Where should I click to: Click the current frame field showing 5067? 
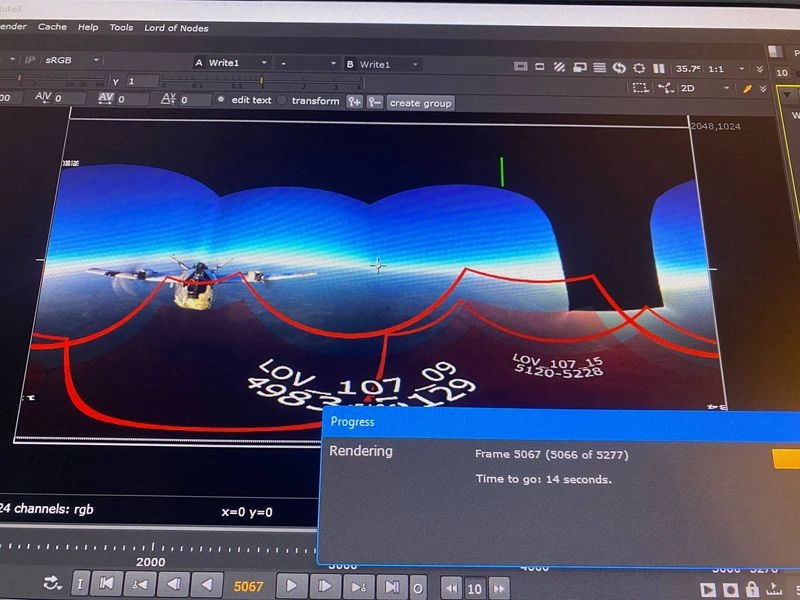coord(248,587)
